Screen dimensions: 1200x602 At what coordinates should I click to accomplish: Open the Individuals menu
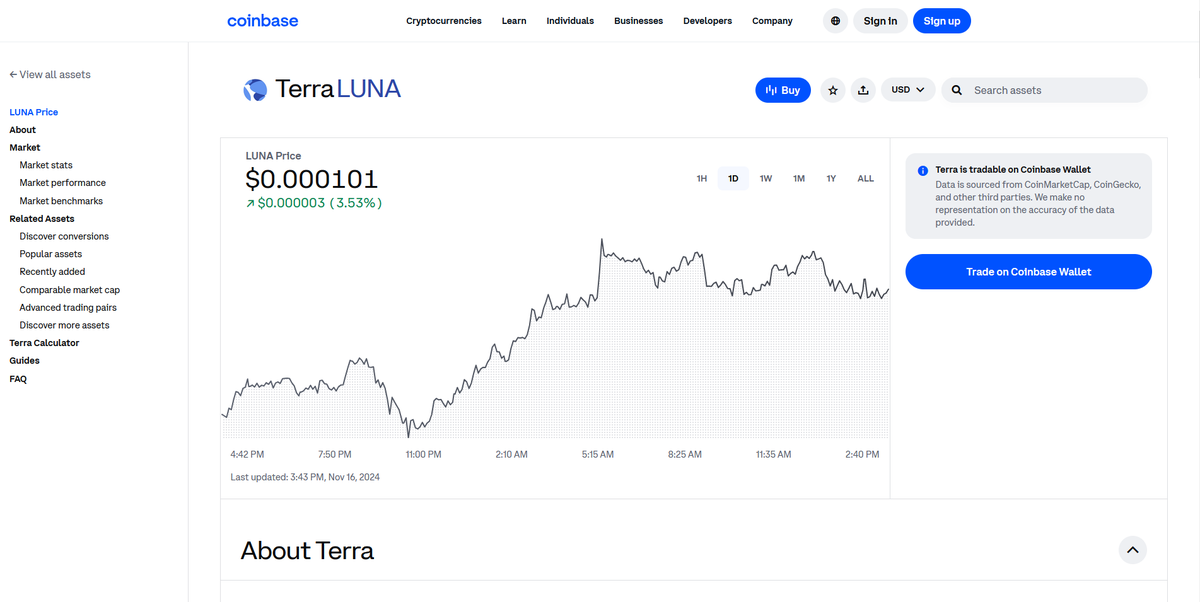570,21
